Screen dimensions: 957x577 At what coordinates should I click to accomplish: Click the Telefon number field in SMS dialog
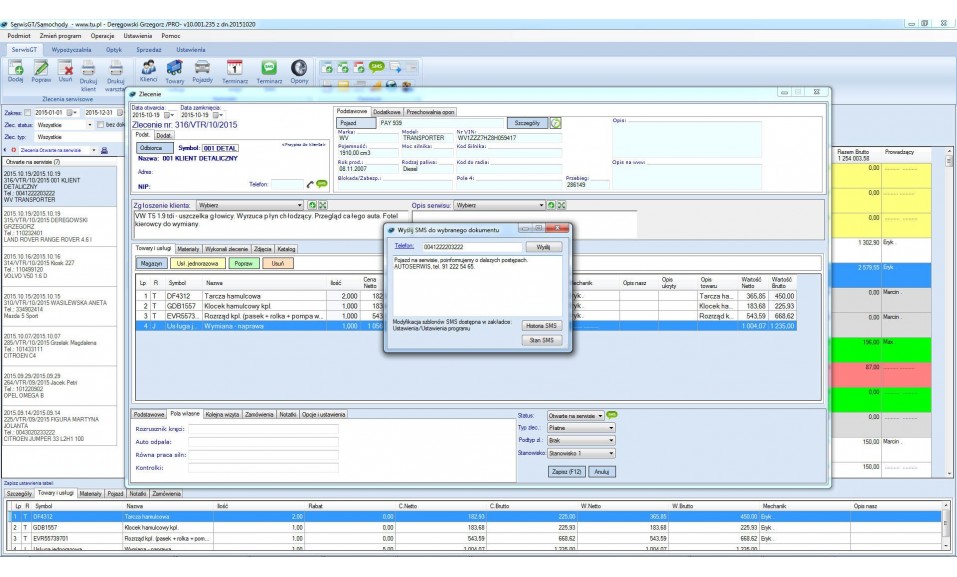pos(470,246)
